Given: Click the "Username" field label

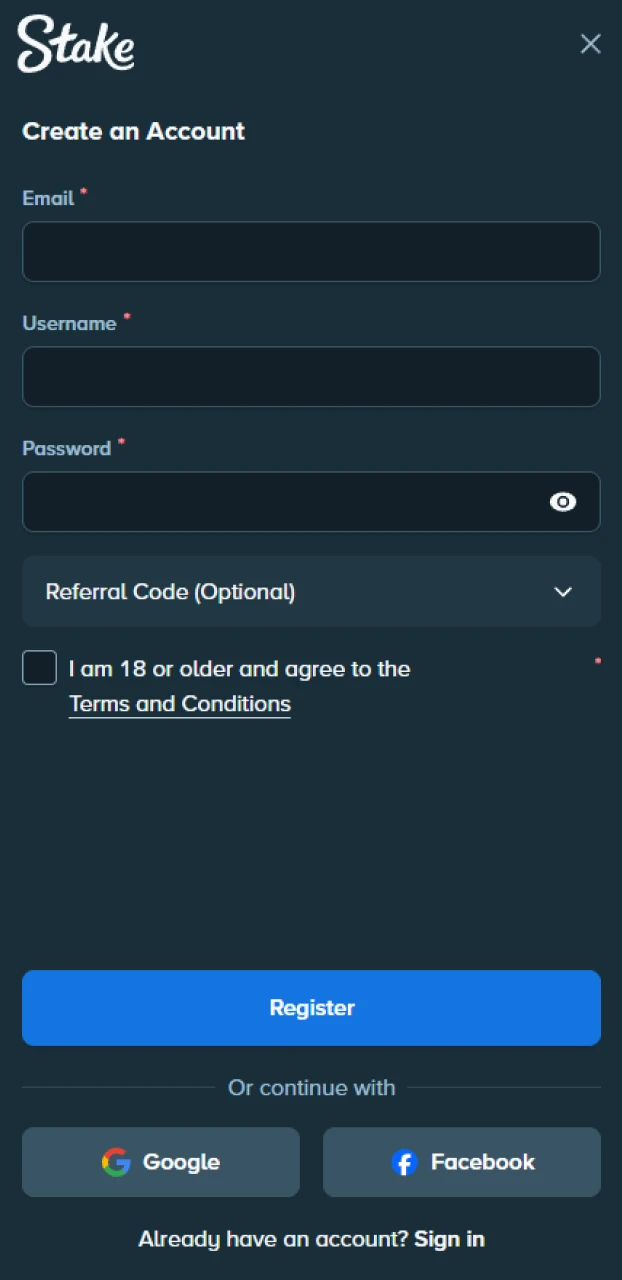Looking at the screenshot, I should (69, 323).
